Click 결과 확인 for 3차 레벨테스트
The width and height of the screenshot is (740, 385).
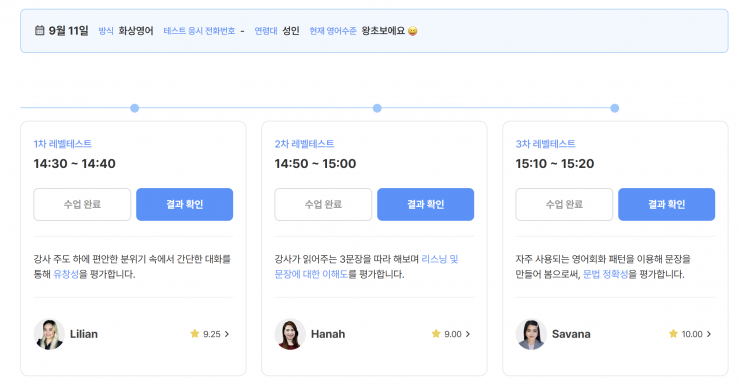click(x=666, y=204)
